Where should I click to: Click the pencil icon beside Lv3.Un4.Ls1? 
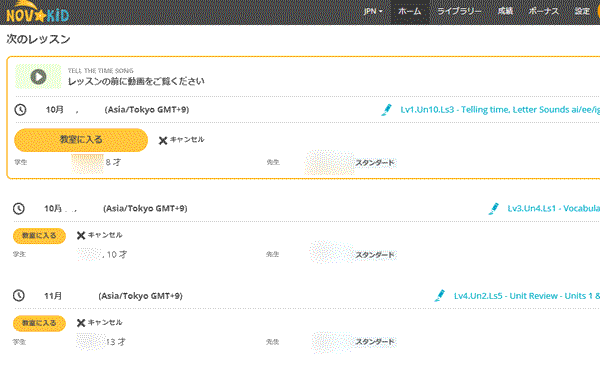tap(494, 209)
